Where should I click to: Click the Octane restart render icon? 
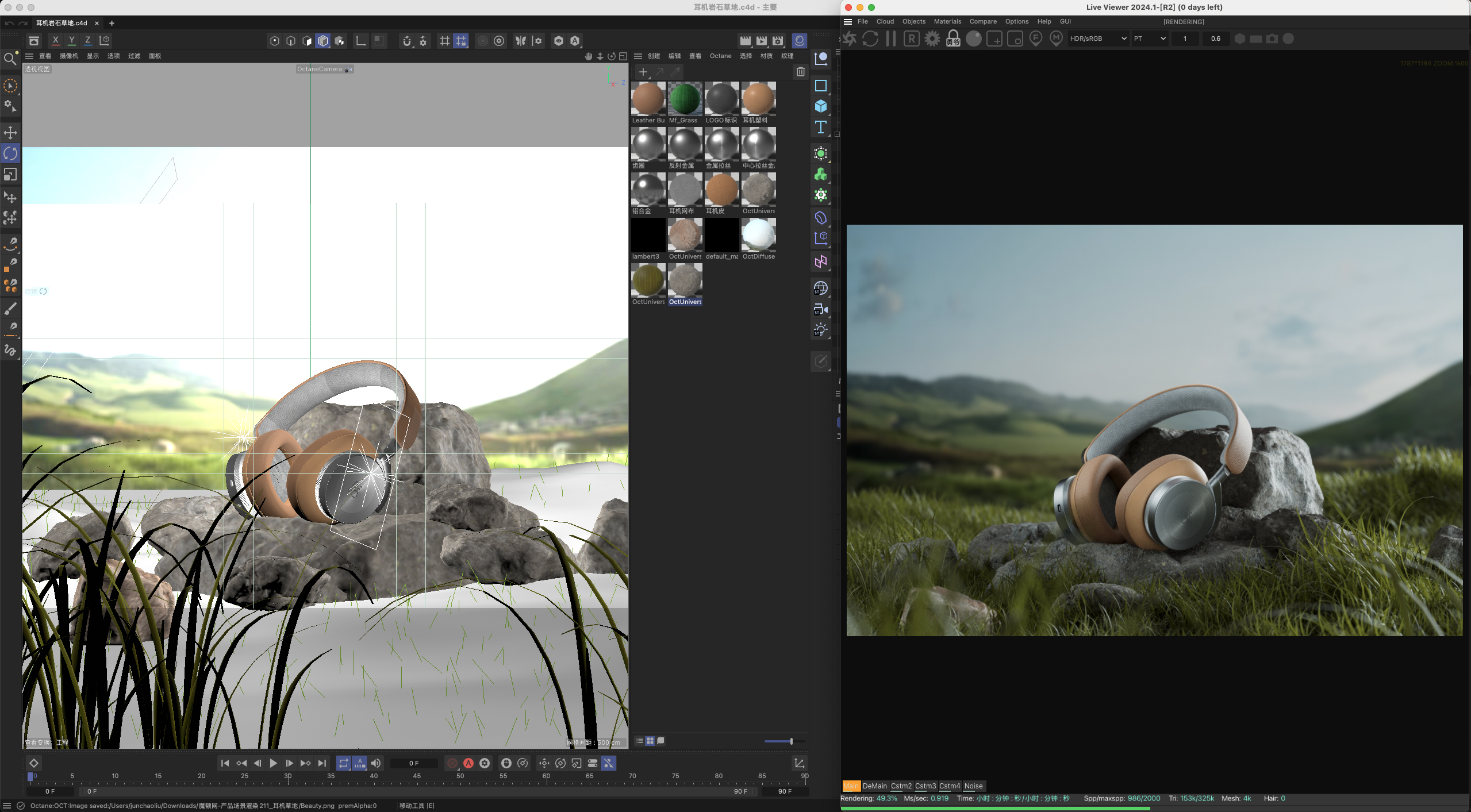pos(870,39)
